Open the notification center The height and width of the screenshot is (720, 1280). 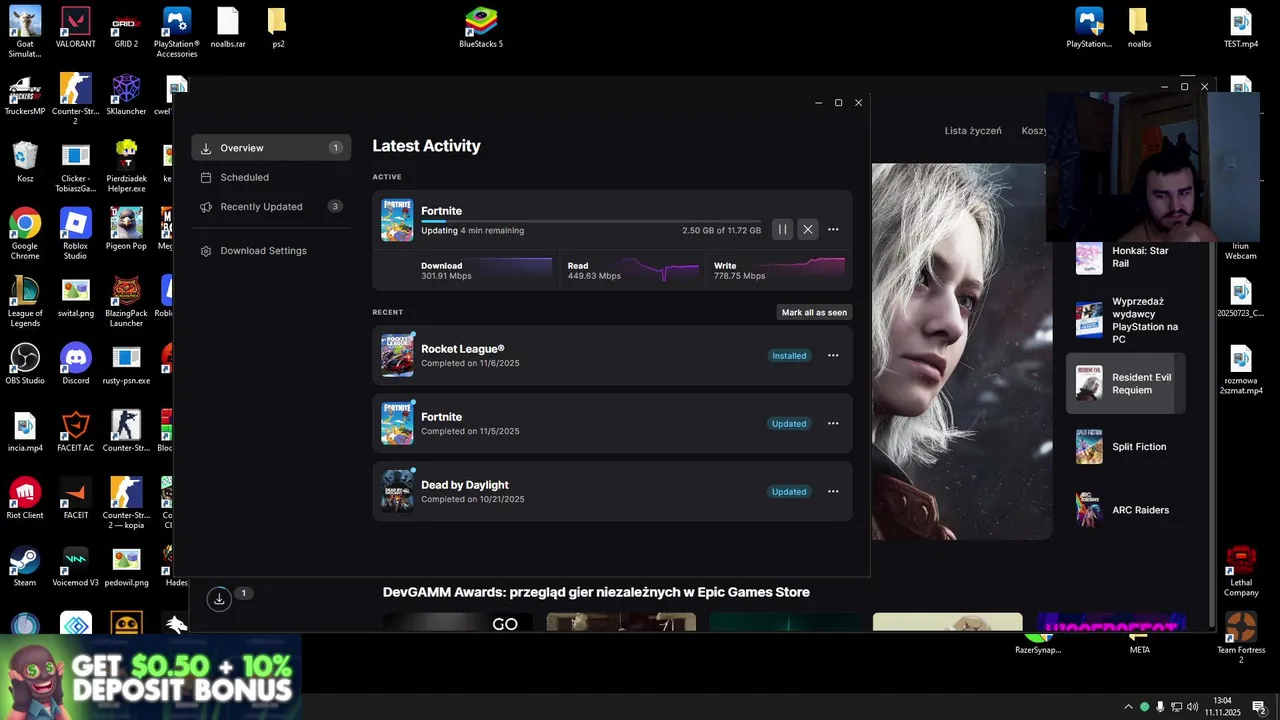1259,707
